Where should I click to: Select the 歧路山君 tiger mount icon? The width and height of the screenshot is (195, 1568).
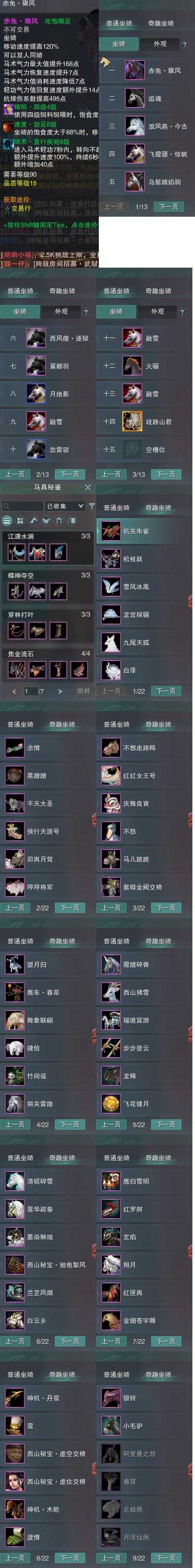pyautogui.click(x=131, y=421)
